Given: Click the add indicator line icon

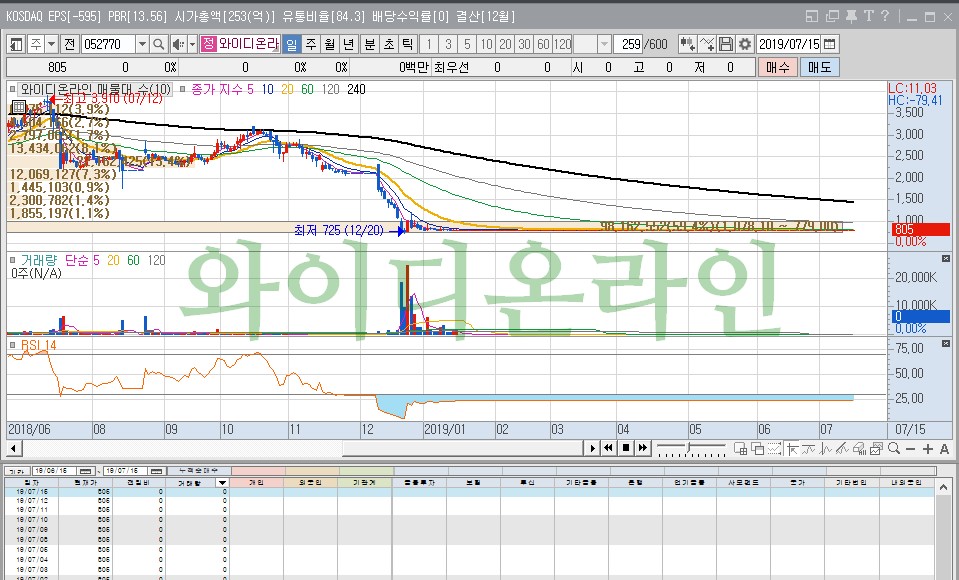Looking at the screenshot, I should click(x=706, y=44).
